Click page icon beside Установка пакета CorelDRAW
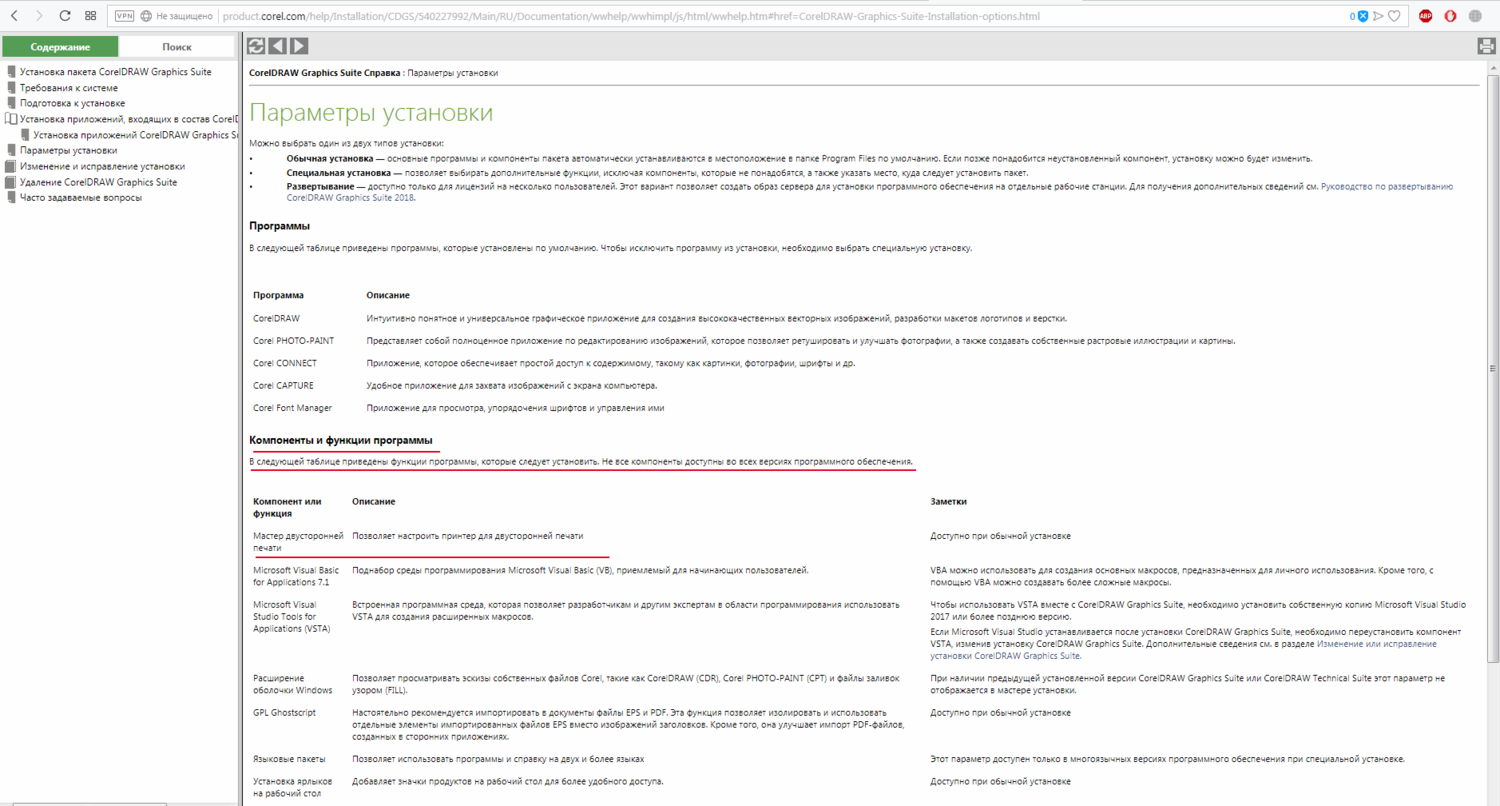 (x=11, y=72)
